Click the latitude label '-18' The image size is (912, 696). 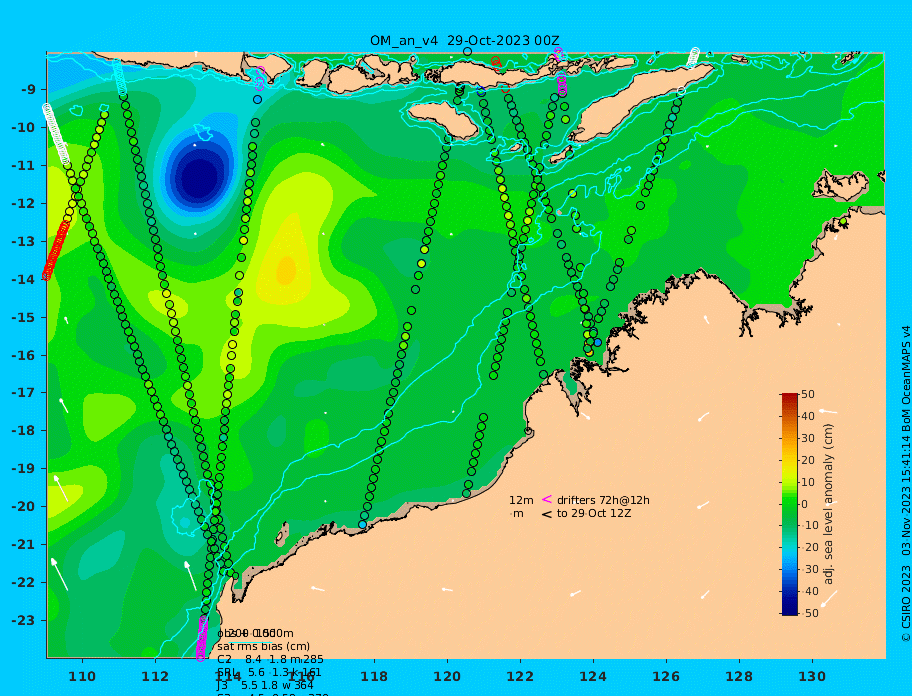coord(22,431)
